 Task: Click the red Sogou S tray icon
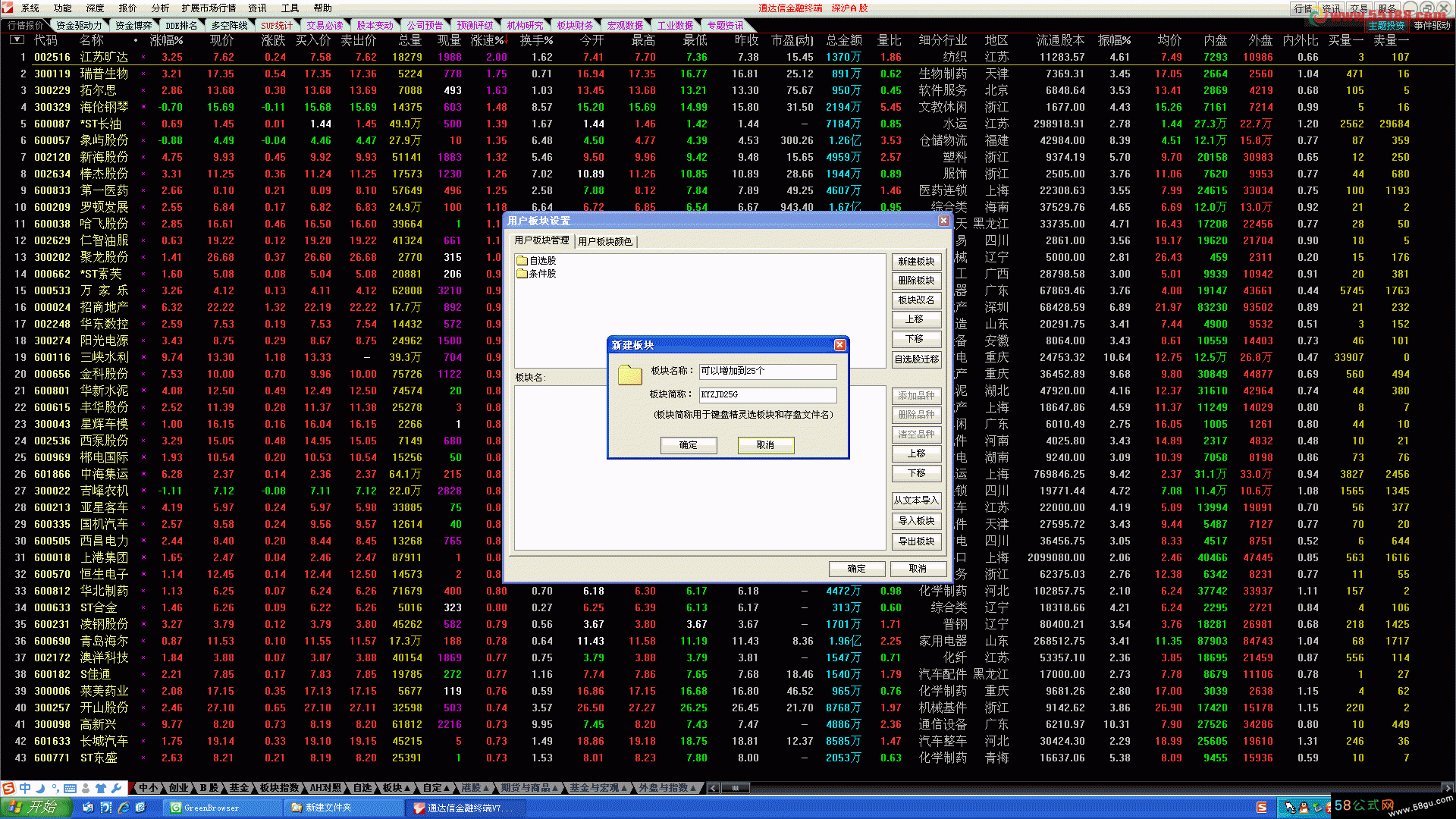coord(1261,808)
